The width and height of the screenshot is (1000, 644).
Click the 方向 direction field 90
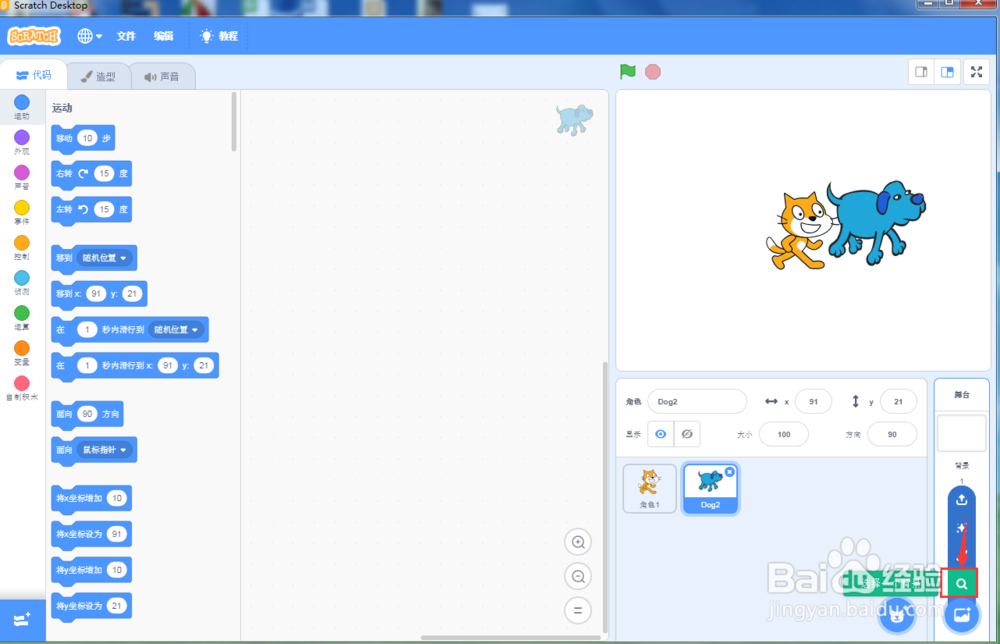click(892, 435)
